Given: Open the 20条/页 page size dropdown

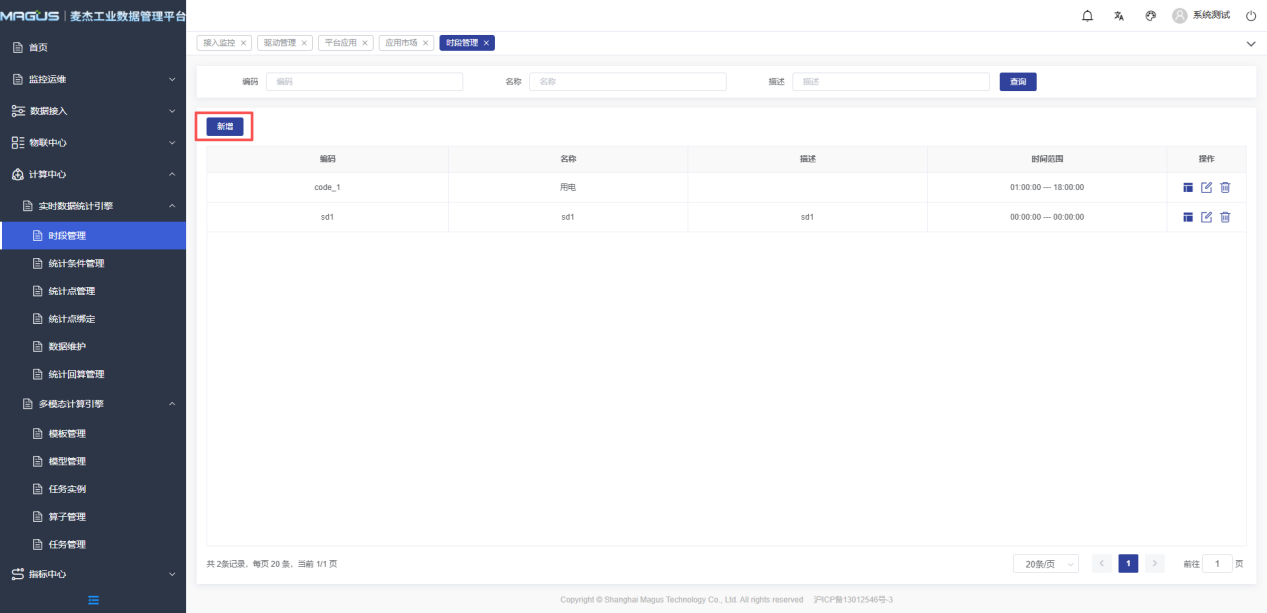Looking at the screenshot, I should [1045, 564].
